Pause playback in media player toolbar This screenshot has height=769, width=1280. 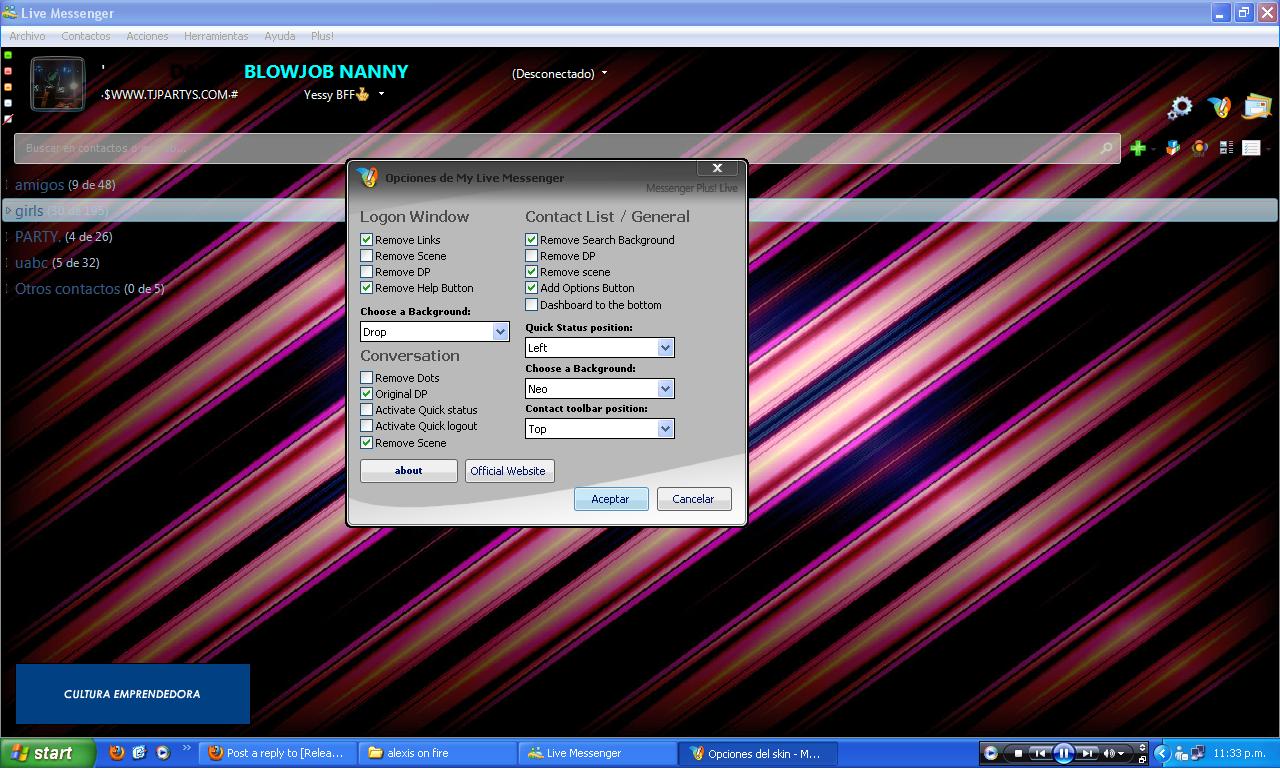point(1063,753)
